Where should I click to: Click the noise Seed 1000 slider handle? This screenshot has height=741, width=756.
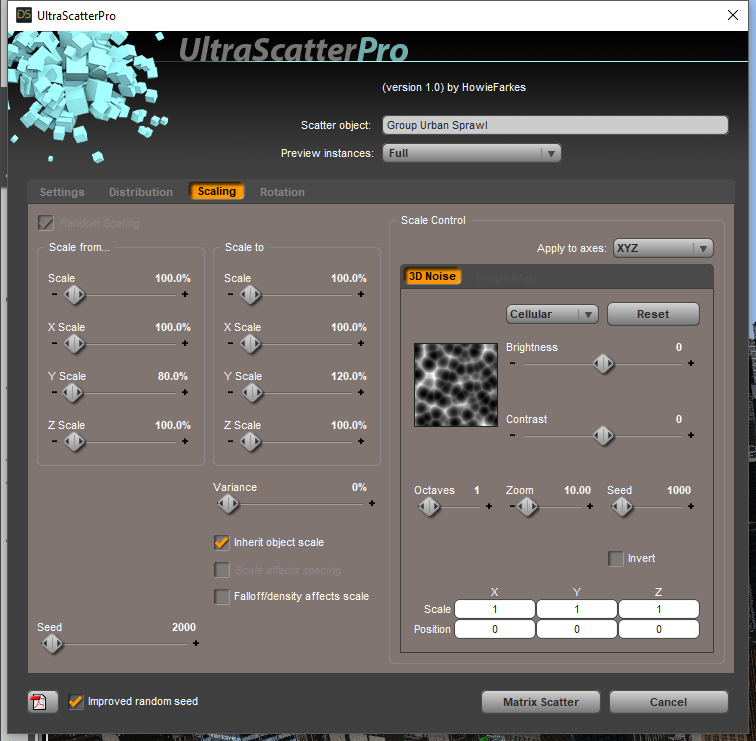pyautogui.click(x=622, y=507)
